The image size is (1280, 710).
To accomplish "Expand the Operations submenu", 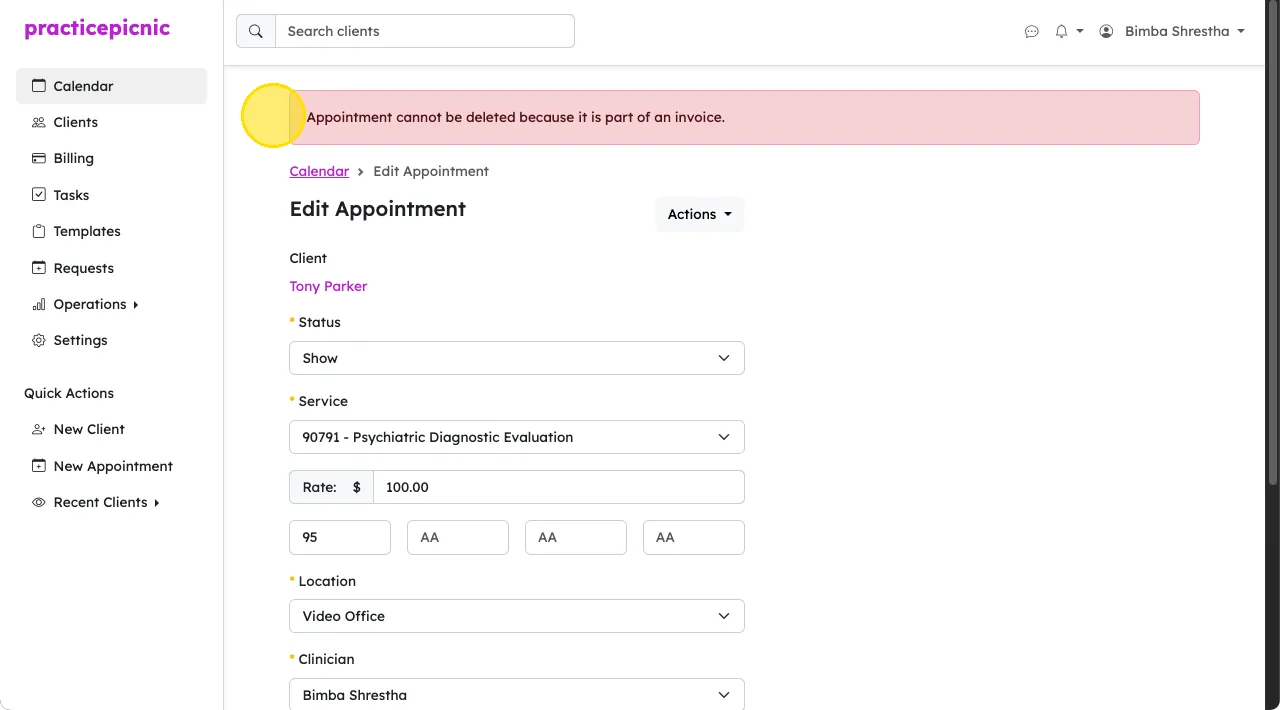I will tap(111, 304).
